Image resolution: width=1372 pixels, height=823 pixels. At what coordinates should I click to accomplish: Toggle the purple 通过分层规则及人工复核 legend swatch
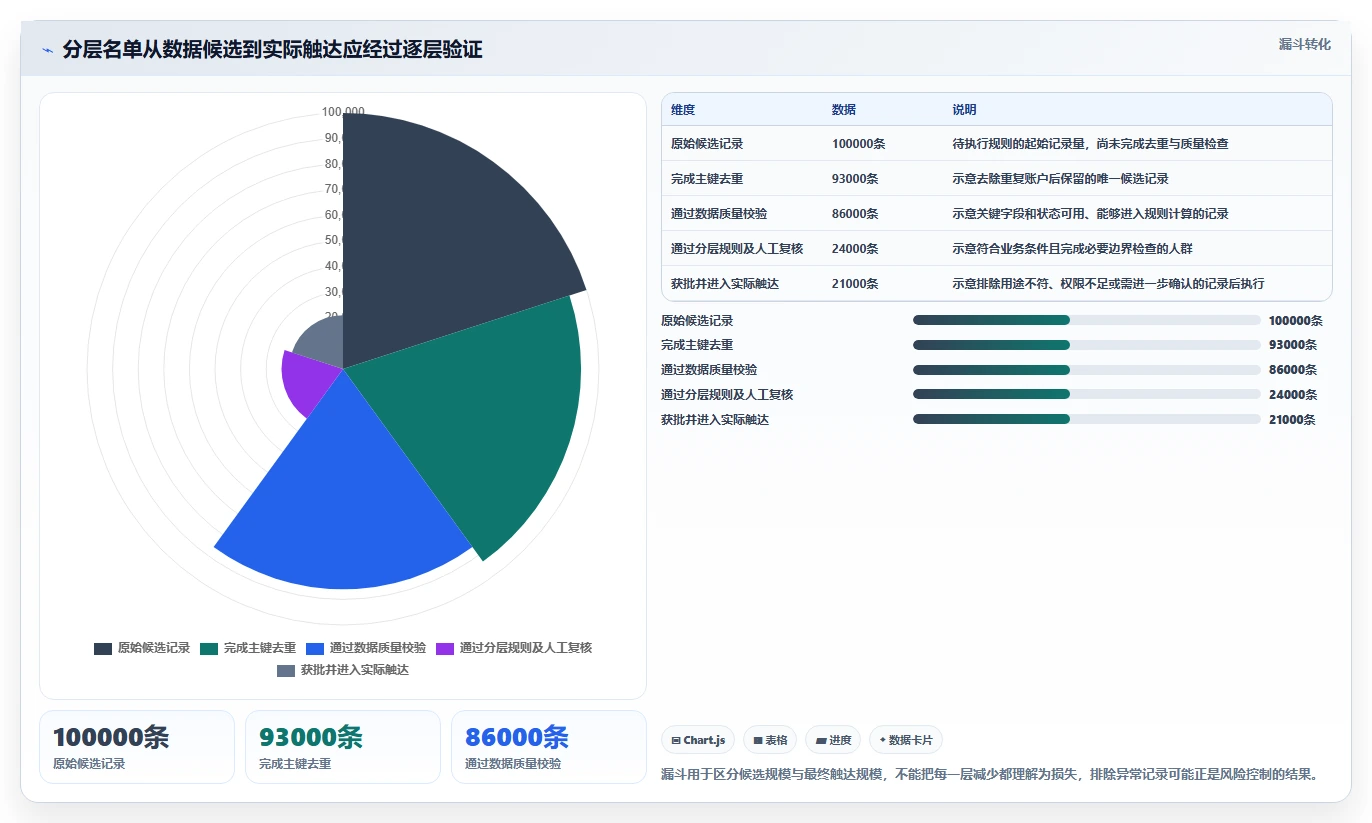(x=445, y=648)
